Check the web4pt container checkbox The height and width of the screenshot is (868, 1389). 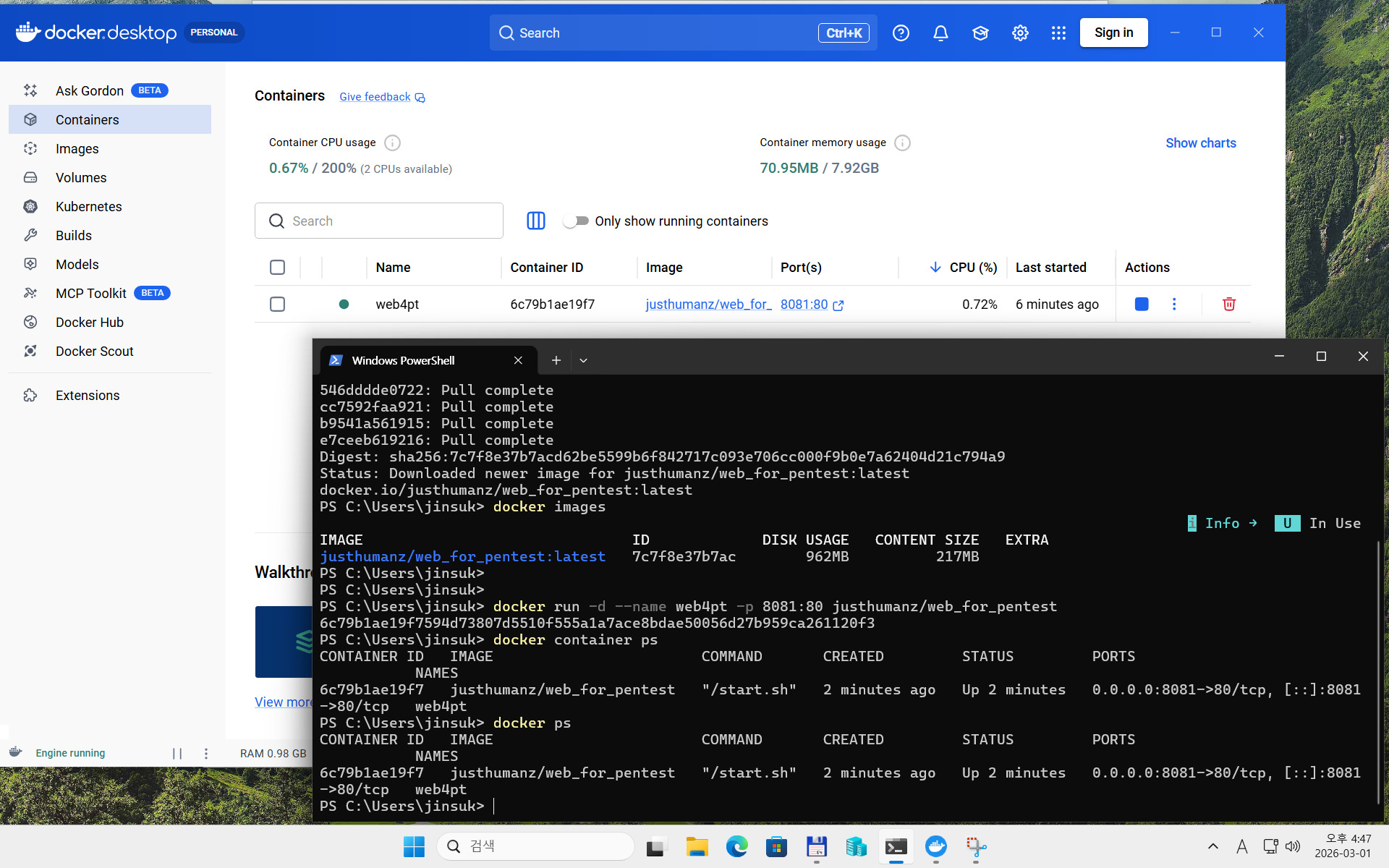(277, 304)
